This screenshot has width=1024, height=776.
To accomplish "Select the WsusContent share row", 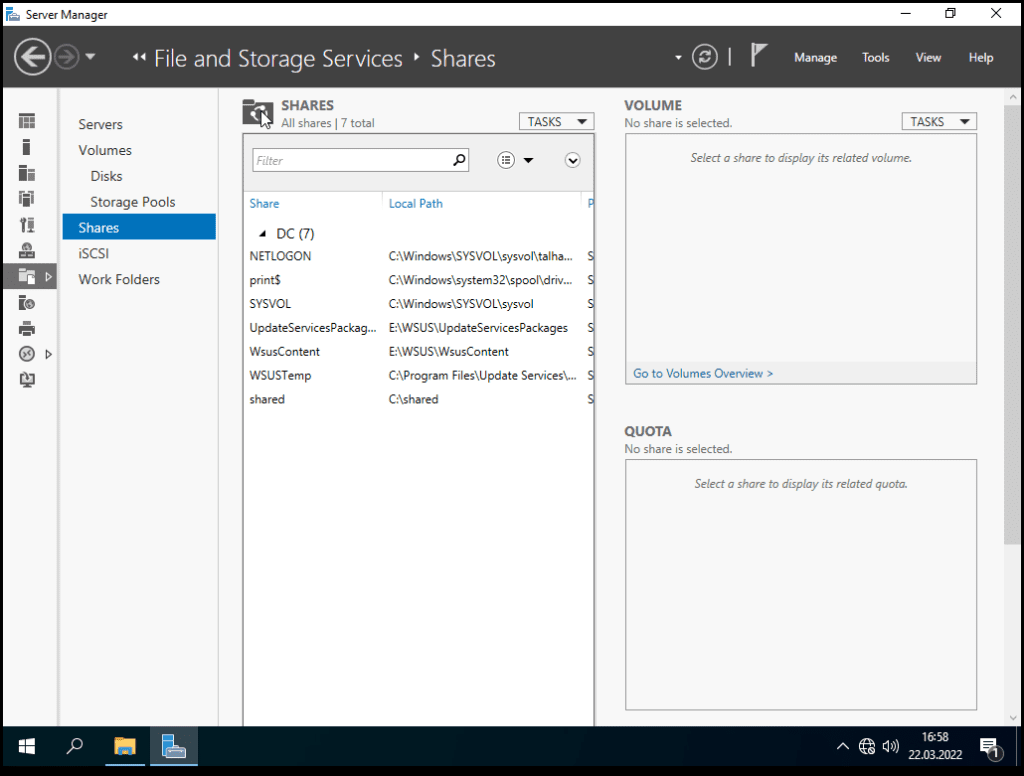I will point(418,351).
